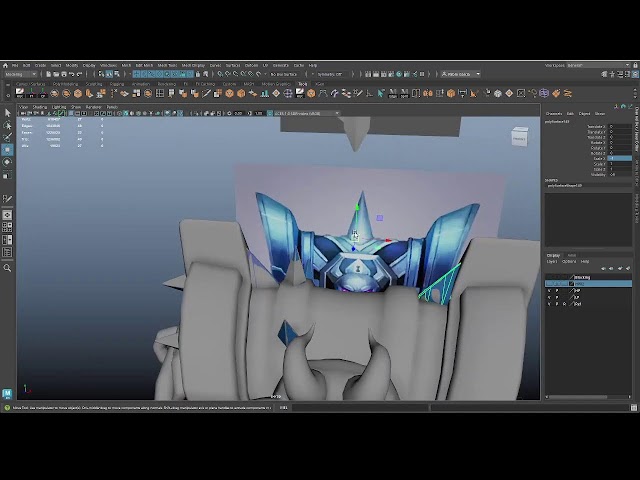
Task: Open the Layers menu in layer editor
Action: (x=552, y=262)
